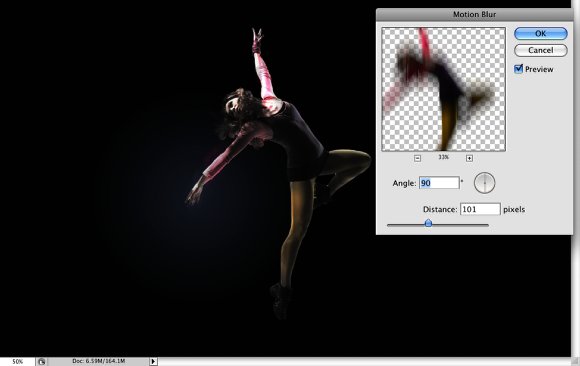Click the Distance slider handle
The width and height of the screenshot is (580, 366).
[428, 223]
